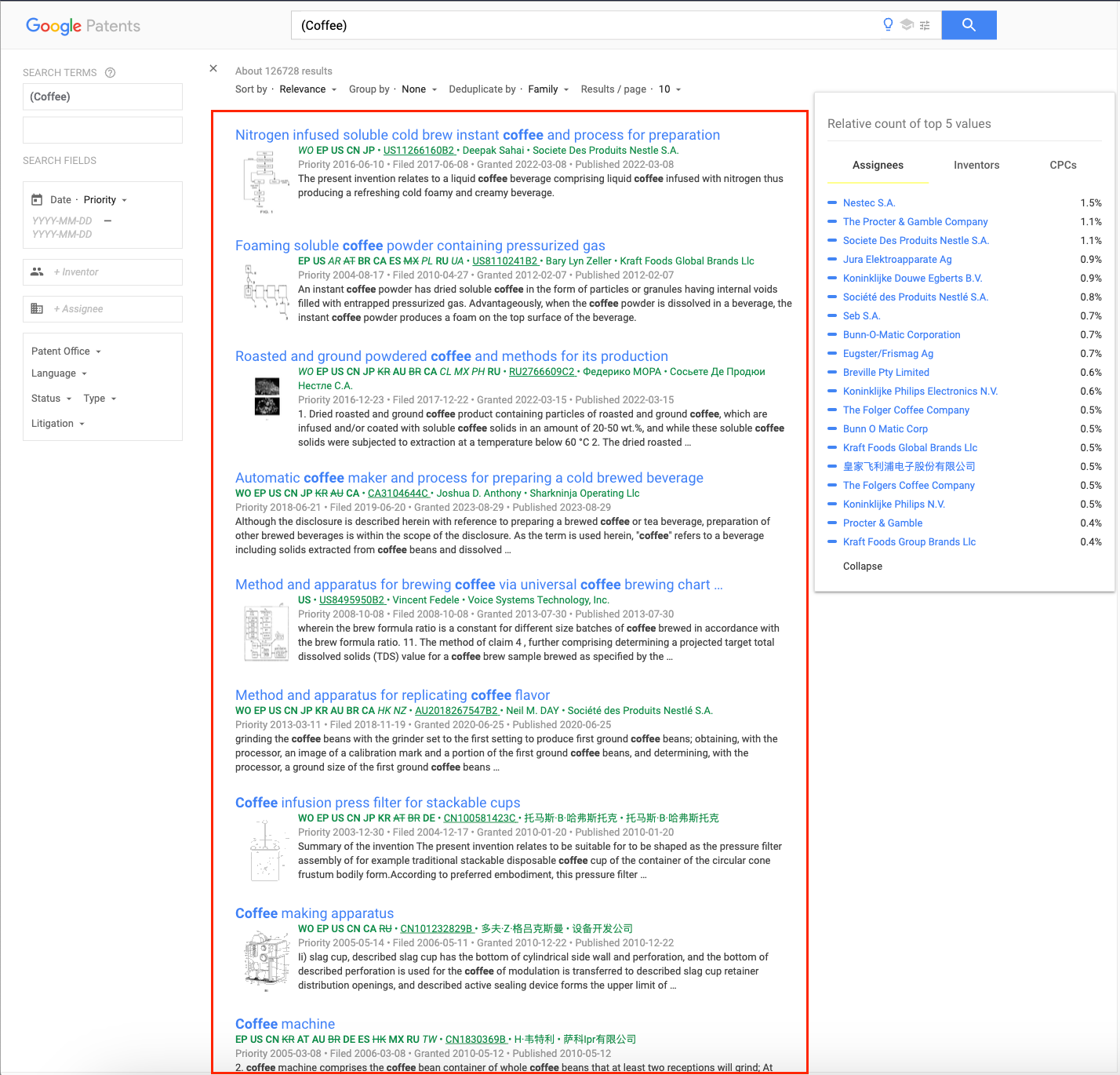Click patent number CN100581423C
Screen dimensions: 1120x1075
[480, 818]
